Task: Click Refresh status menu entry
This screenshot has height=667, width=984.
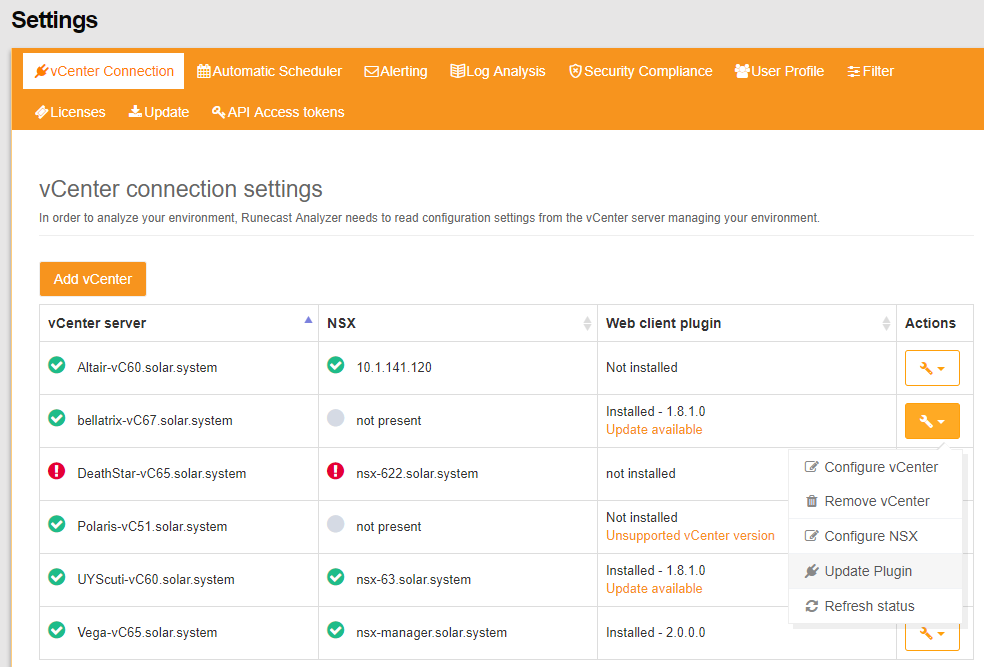Action: [875, 606]
